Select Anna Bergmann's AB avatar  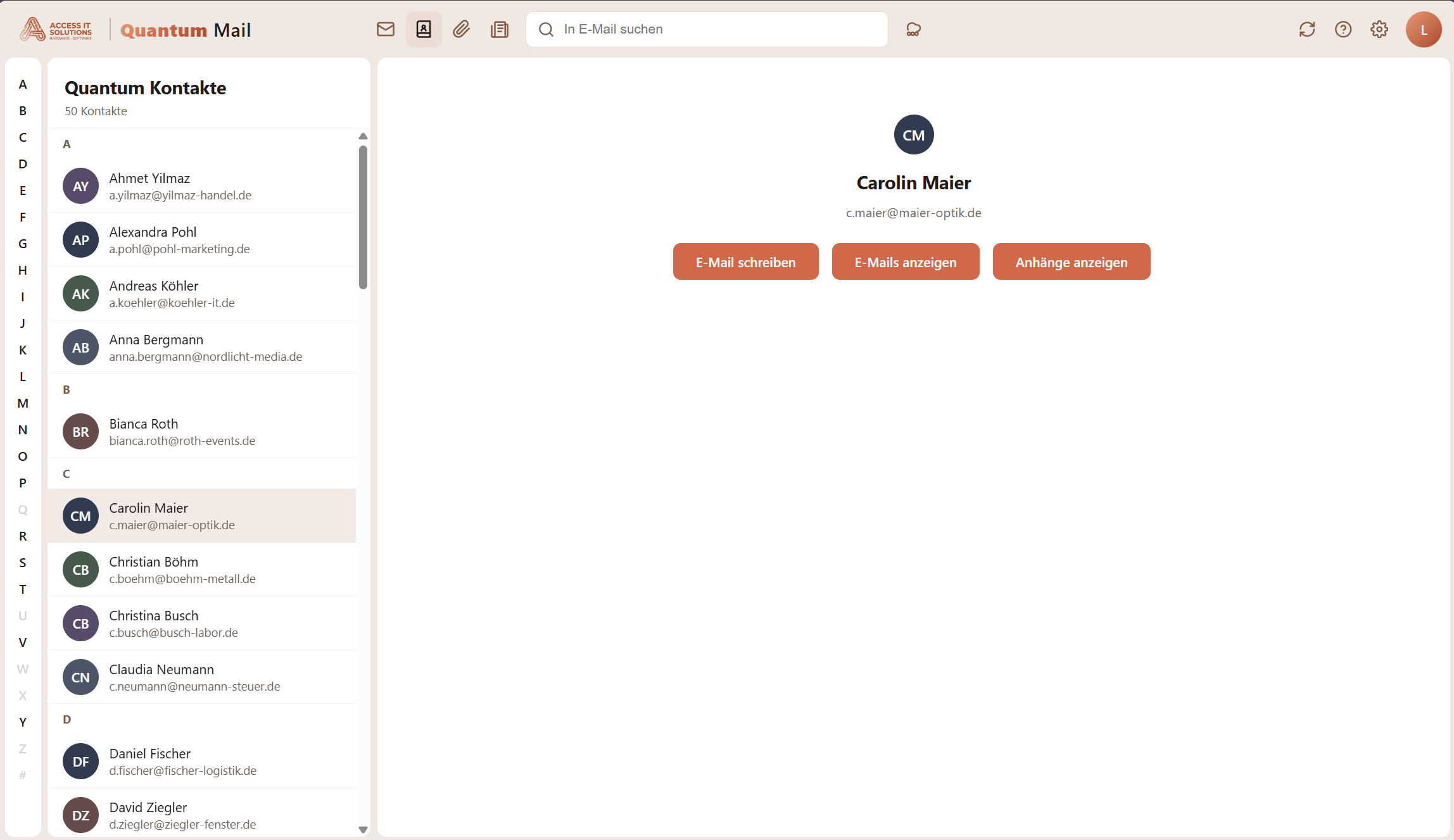(80, 348)
